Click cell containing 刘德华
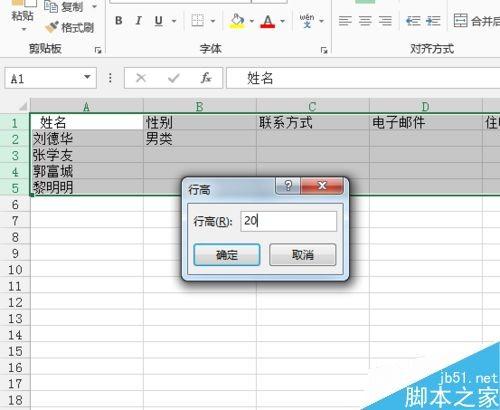The image size is (500, 410). (87, 139)
